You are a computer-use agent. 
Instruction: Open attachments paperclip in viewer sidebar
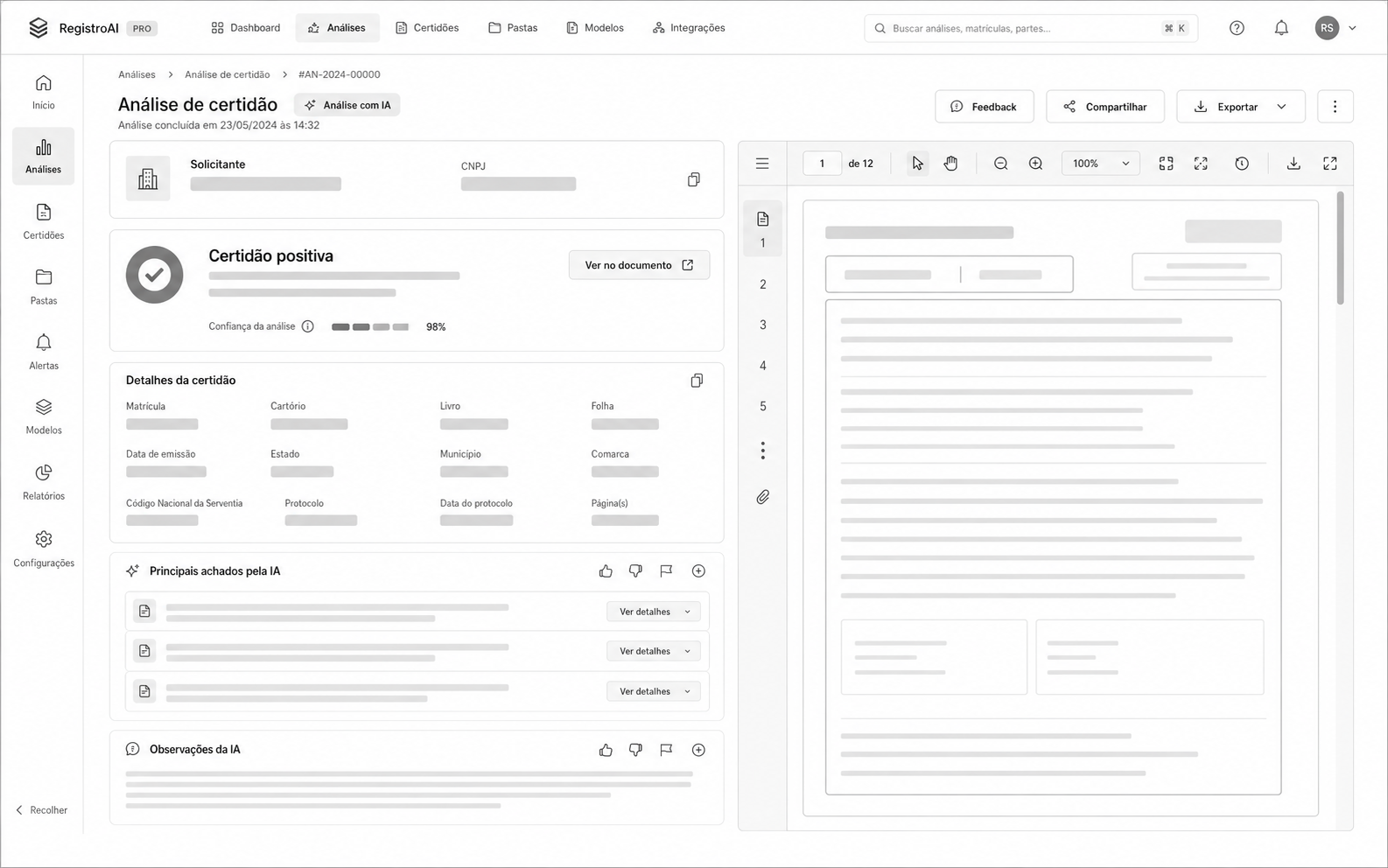pyautogui.click(x=763, y=497)
